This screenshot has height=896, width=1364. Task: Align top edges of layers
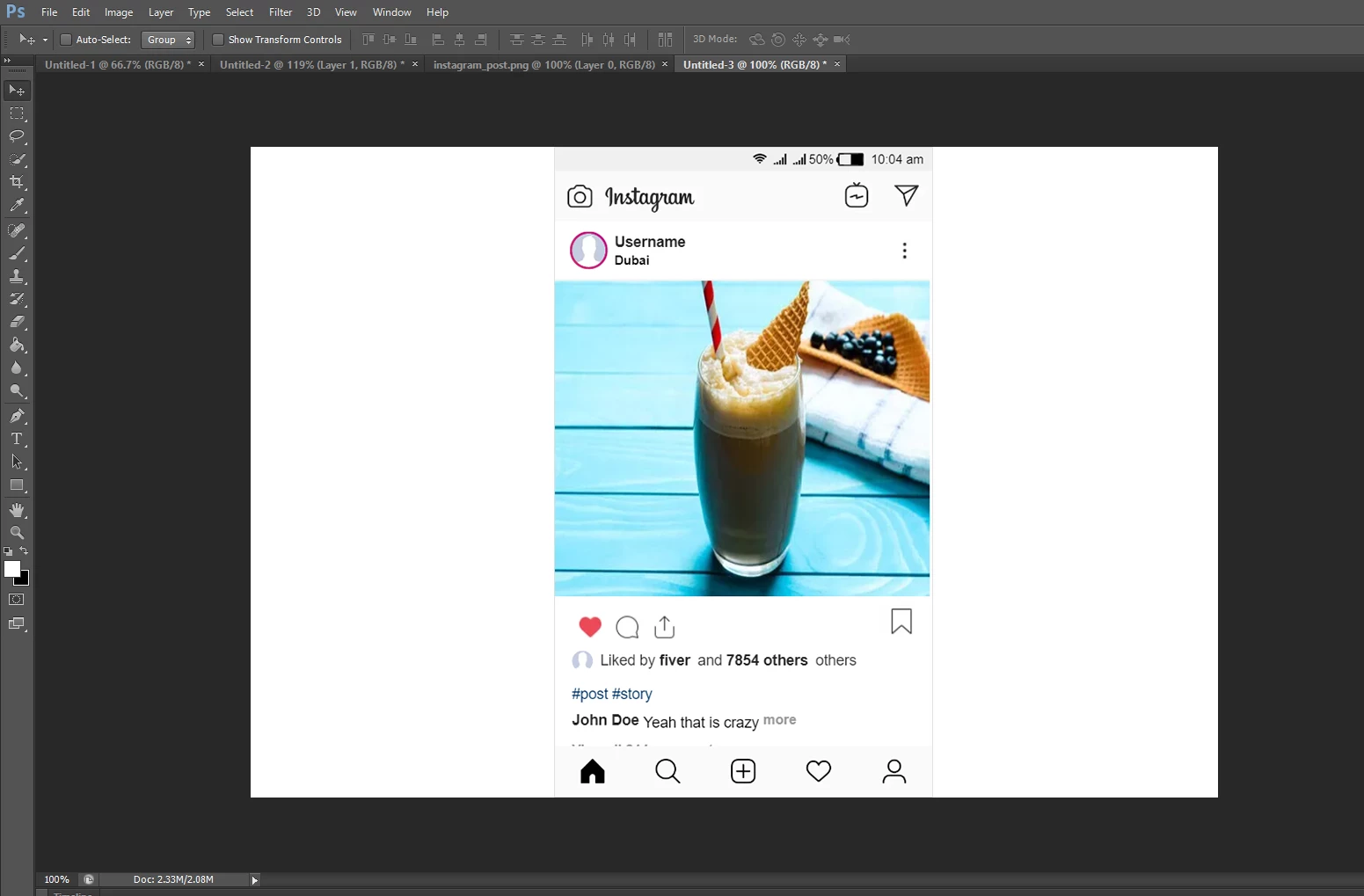pos(368,40)
